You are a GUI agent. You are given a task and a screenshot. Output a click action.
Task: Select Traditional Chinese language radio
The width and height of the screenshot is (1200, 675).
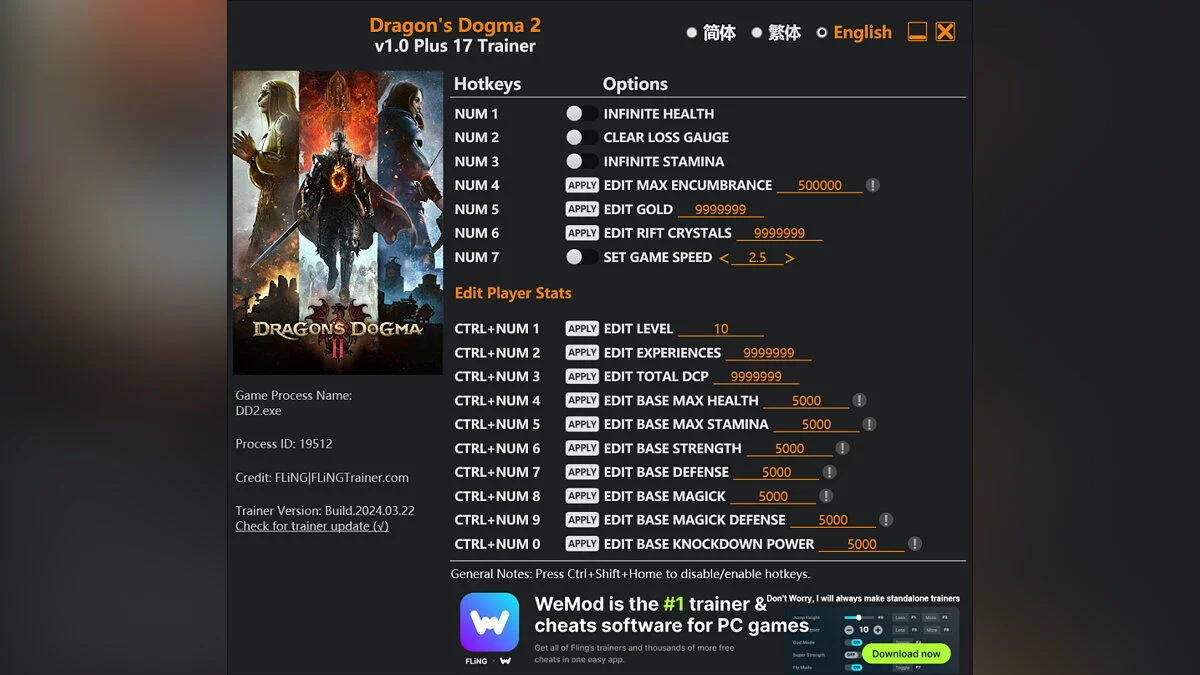point(757,32)
